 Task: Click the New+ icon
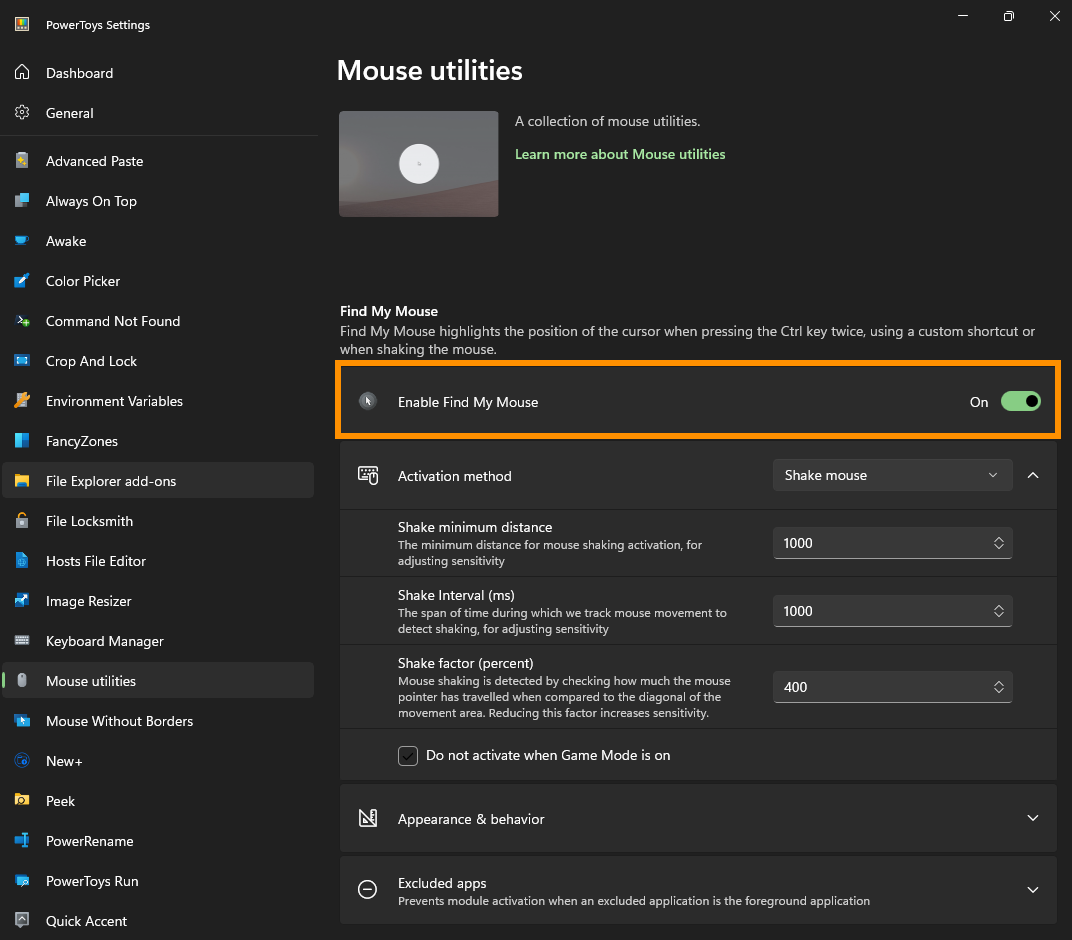point(22,760)
